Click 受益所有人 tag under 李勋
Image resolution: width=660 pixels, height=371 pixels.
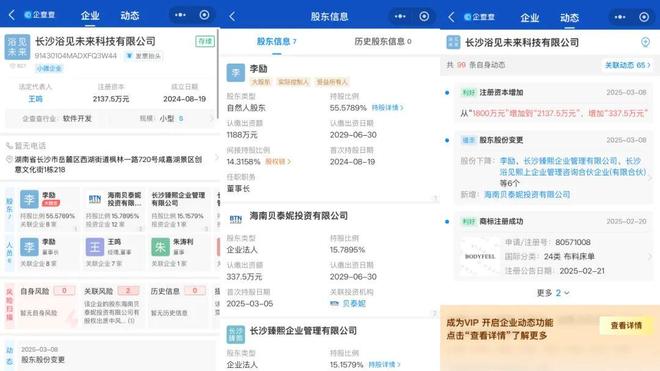332,82
